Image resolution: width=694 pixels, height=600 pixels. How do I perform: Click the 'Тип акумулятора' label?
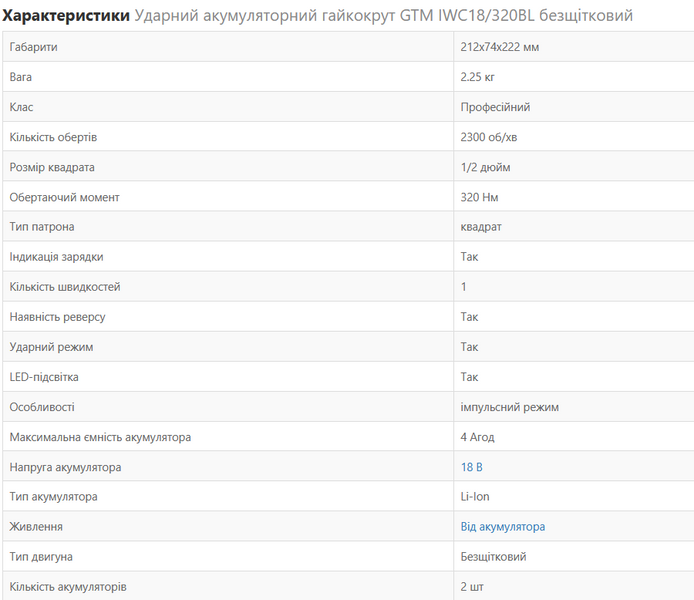(54, 496)
